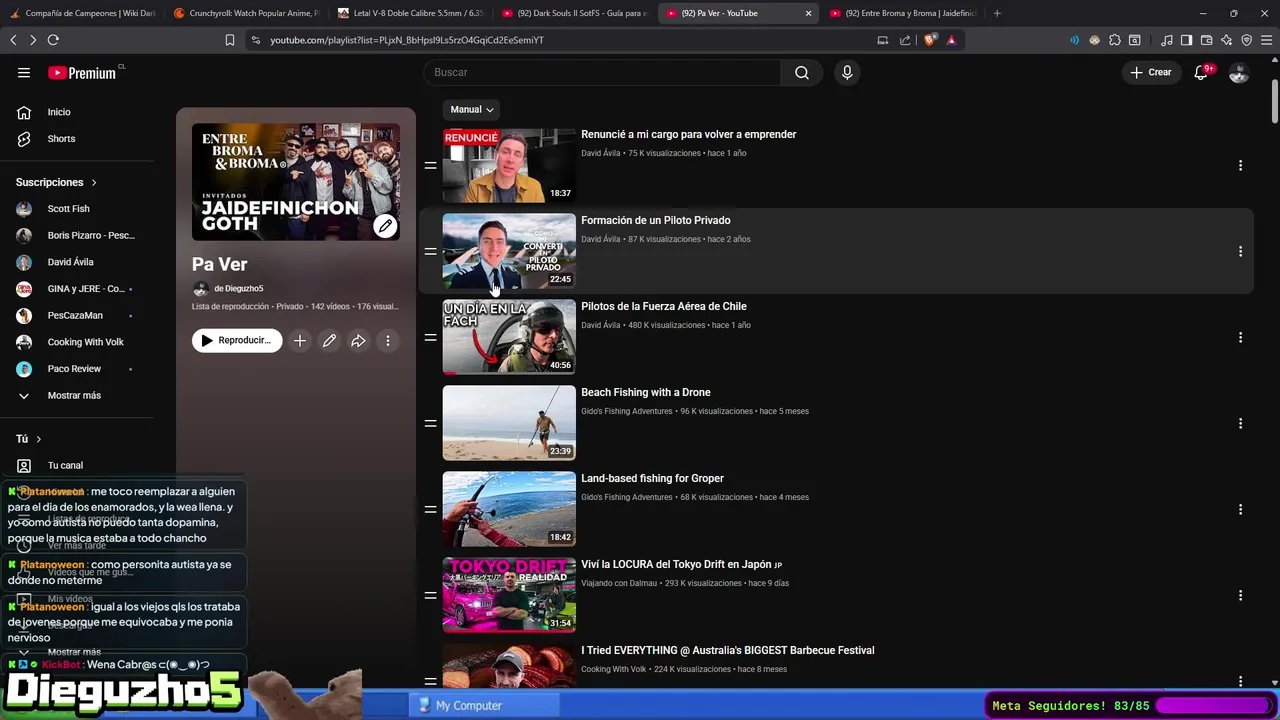Open options for Renuncié a mi cargo video

[1240, 166]
